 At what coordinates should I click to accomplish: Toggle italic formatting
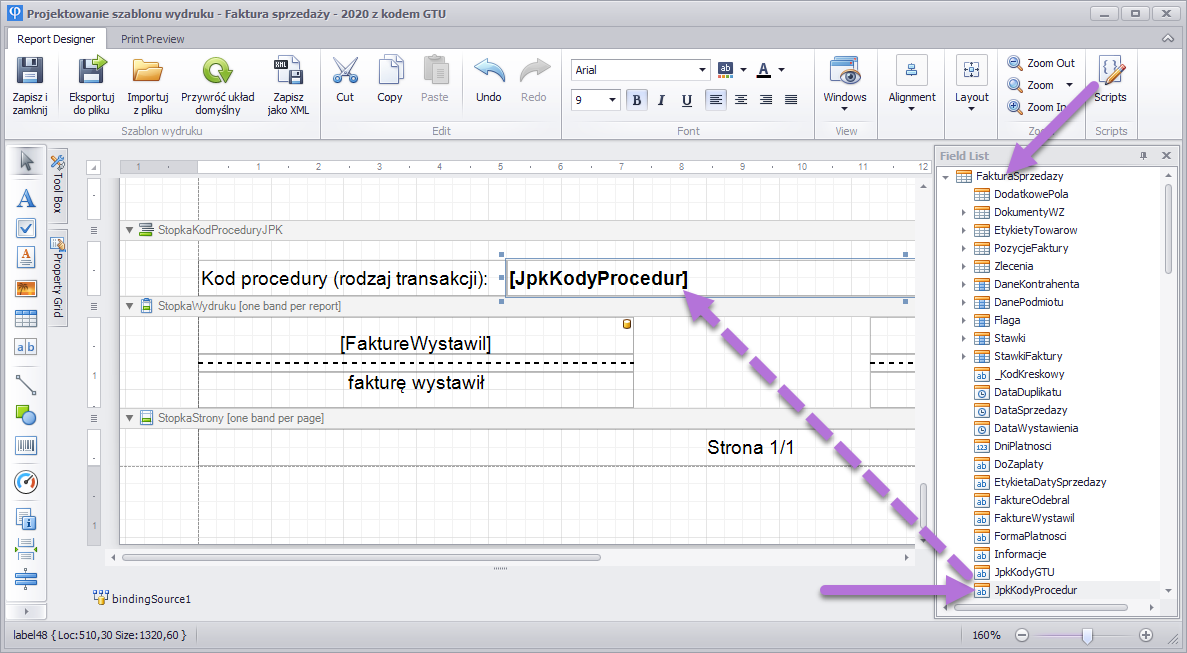pos(661,100)
